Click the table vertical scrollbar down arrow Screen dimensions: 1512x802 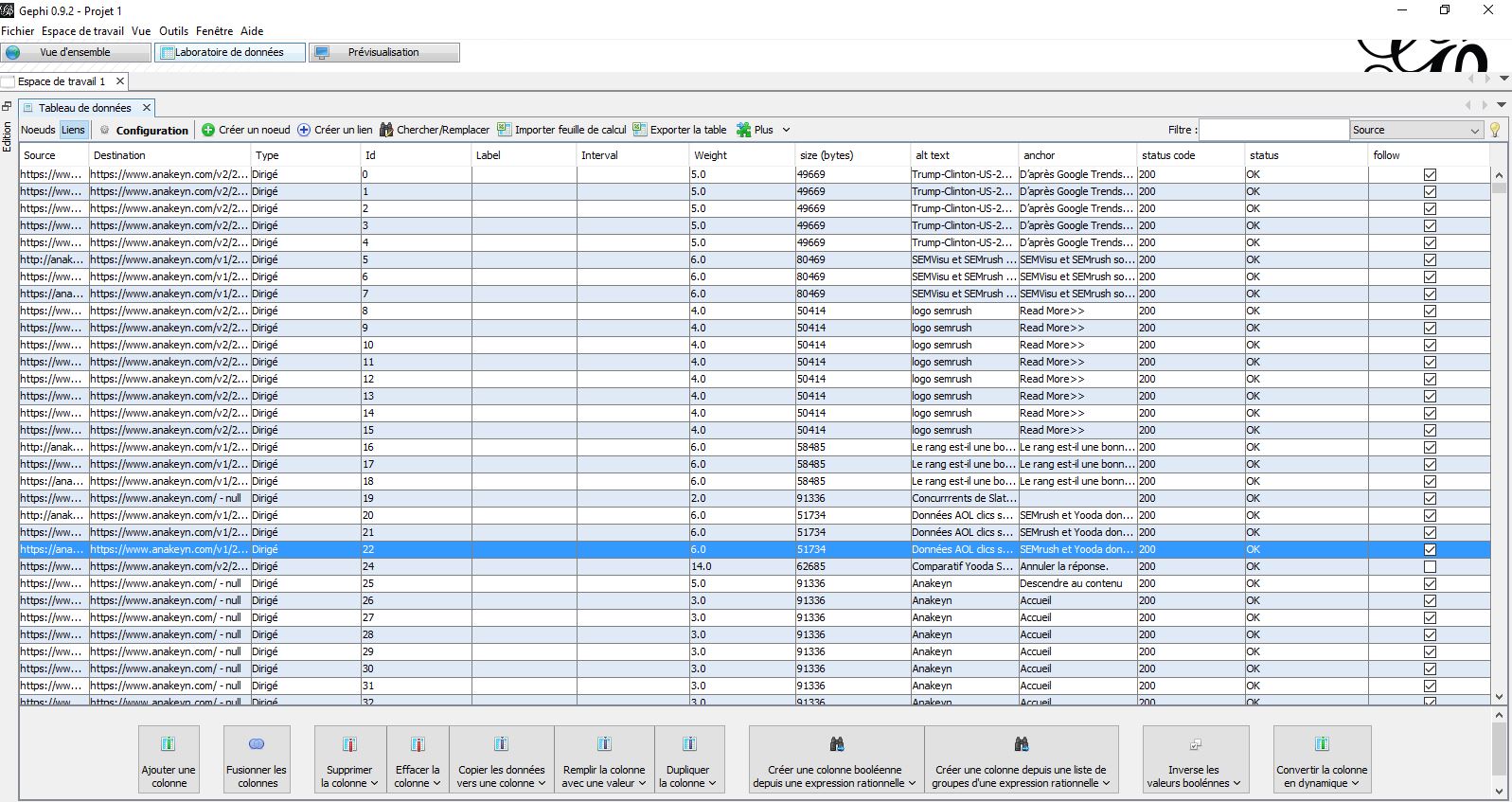coord(1499,697)
